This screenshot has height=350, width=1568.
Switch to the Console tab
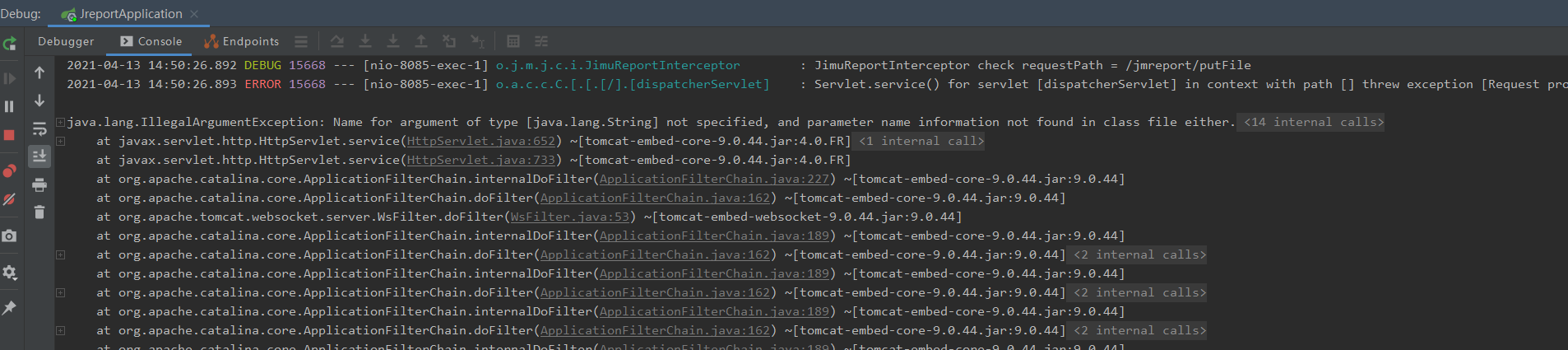coord(151,41)
